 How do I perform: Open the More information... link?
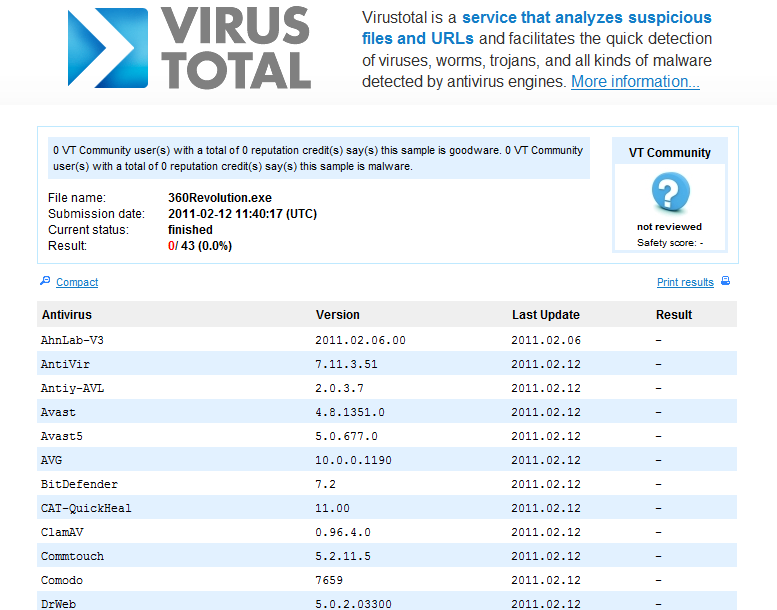(x=635, y=81)
